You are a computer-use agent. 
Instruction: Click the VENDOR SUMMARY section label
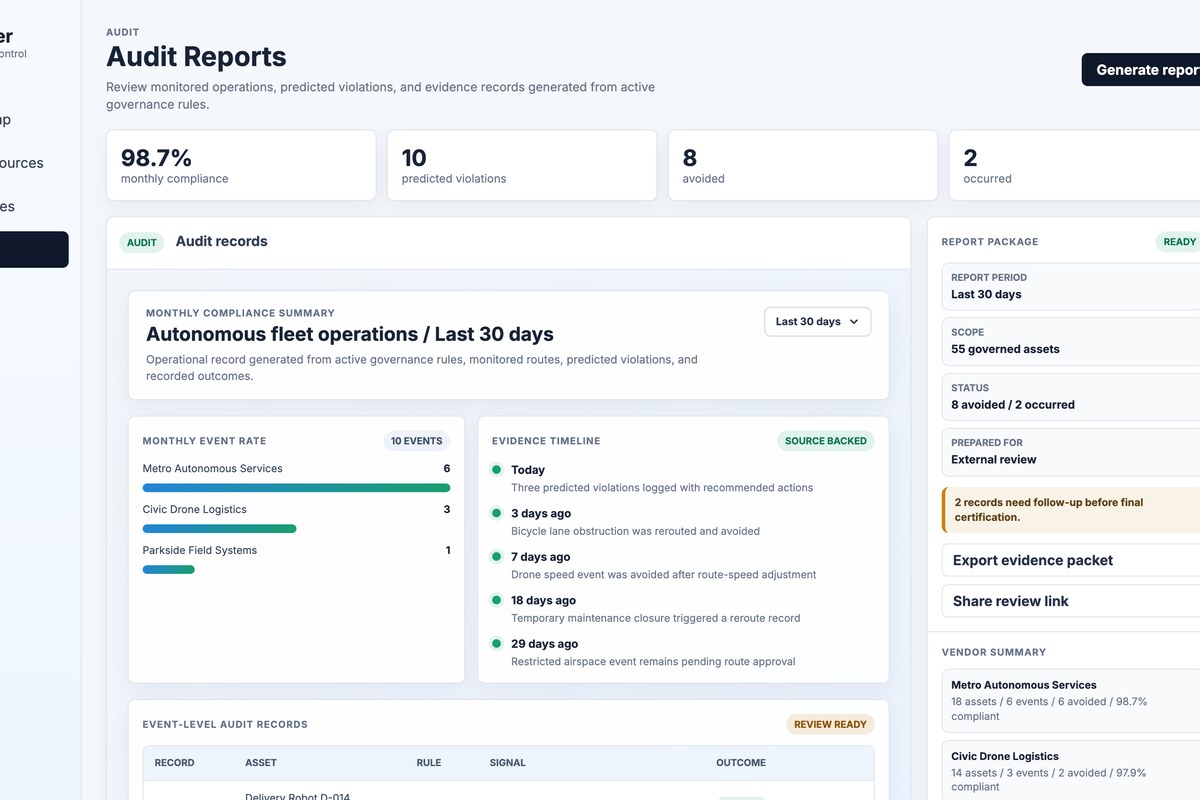tap(994, 652)
